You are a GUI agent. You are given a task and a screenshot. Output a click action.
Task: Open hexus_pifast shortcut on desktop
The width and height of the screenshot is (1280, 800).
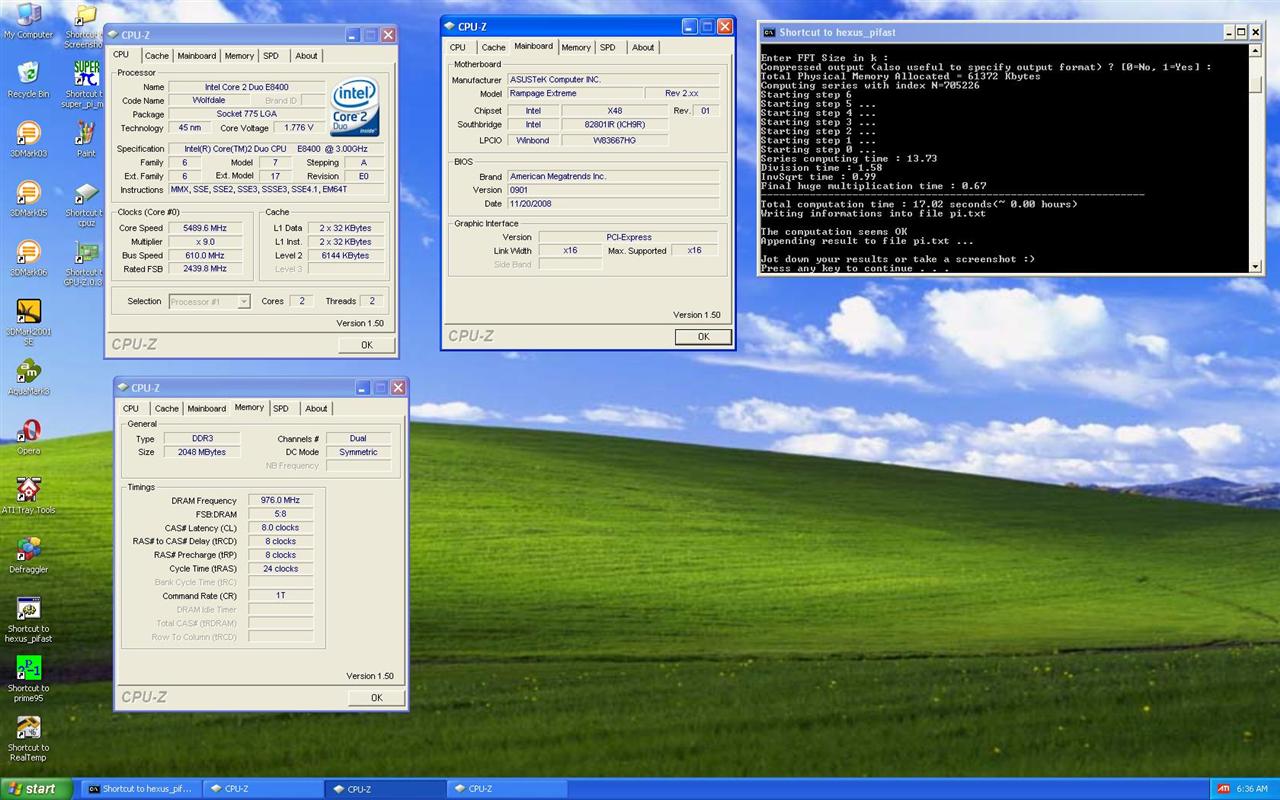(x=28, y=608)
